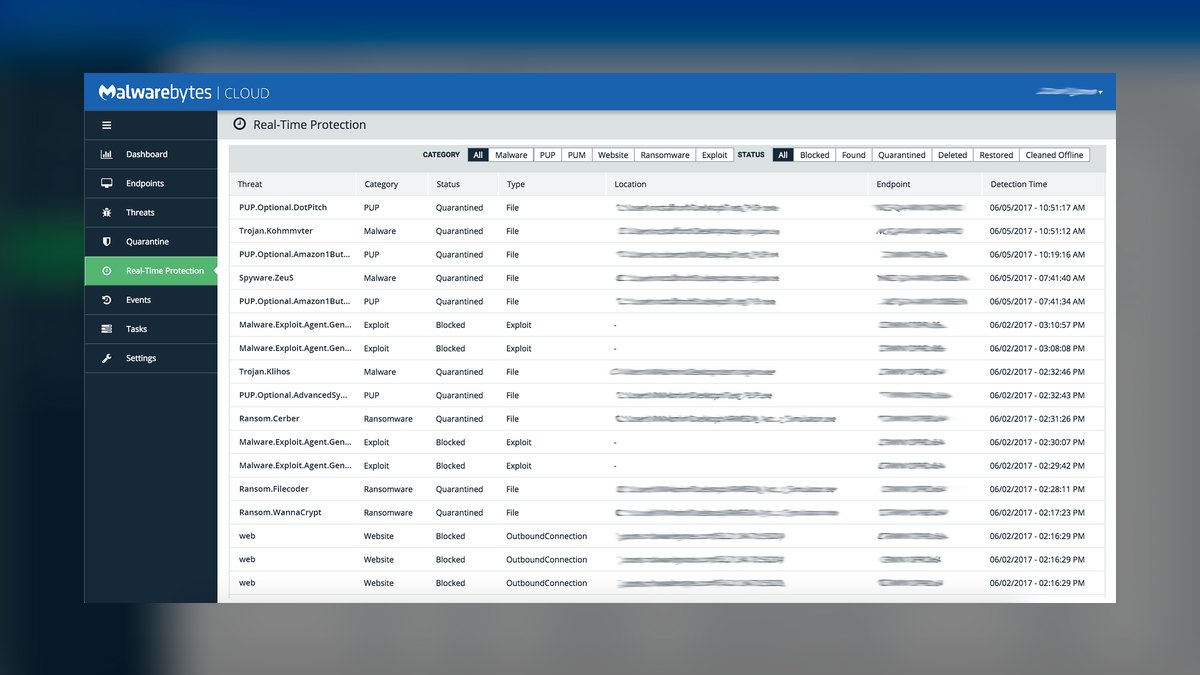Click the Threats bug icon
The height and width of the screenshot is (675, 1200).
click(x=106, y=212)
